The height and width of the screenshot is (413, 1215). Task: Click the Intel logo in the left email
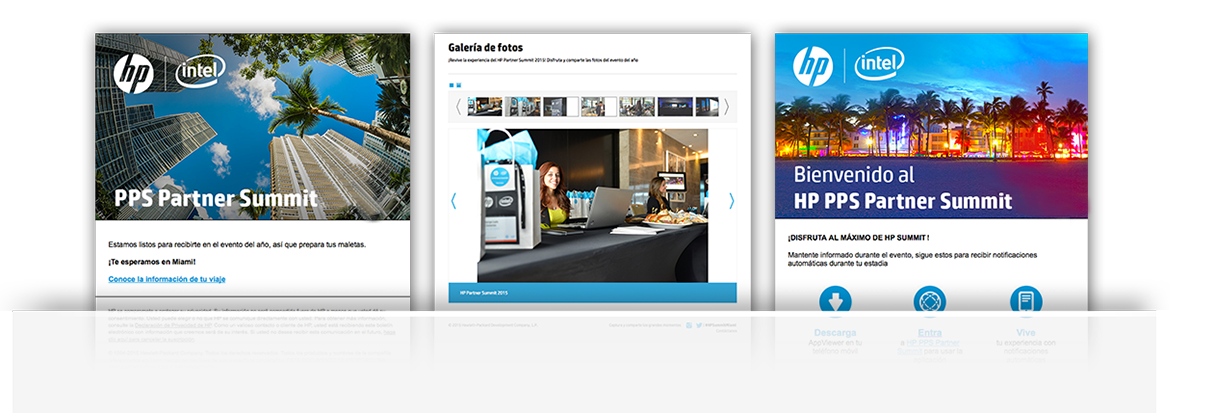click(x=200, y=70)
